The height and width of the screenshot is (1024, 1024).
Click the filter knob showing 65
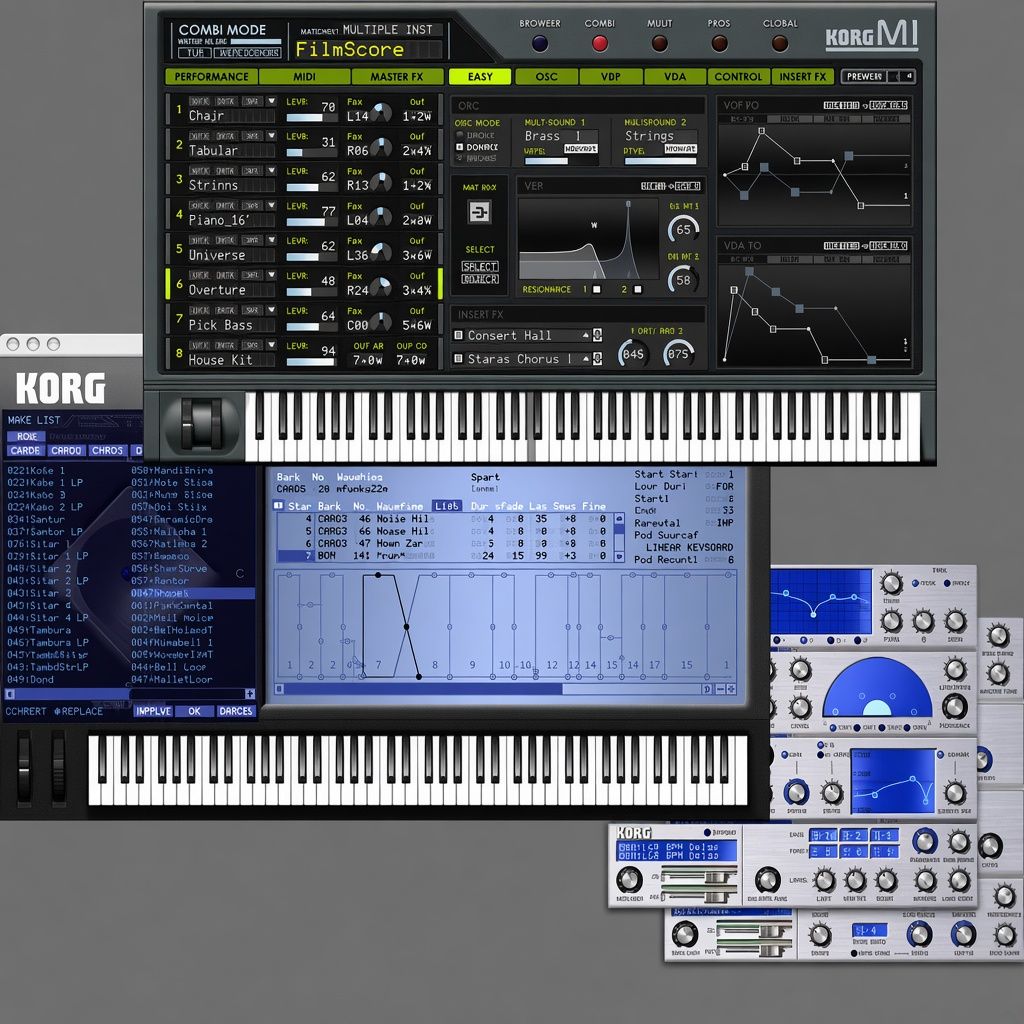pos(683,229)
